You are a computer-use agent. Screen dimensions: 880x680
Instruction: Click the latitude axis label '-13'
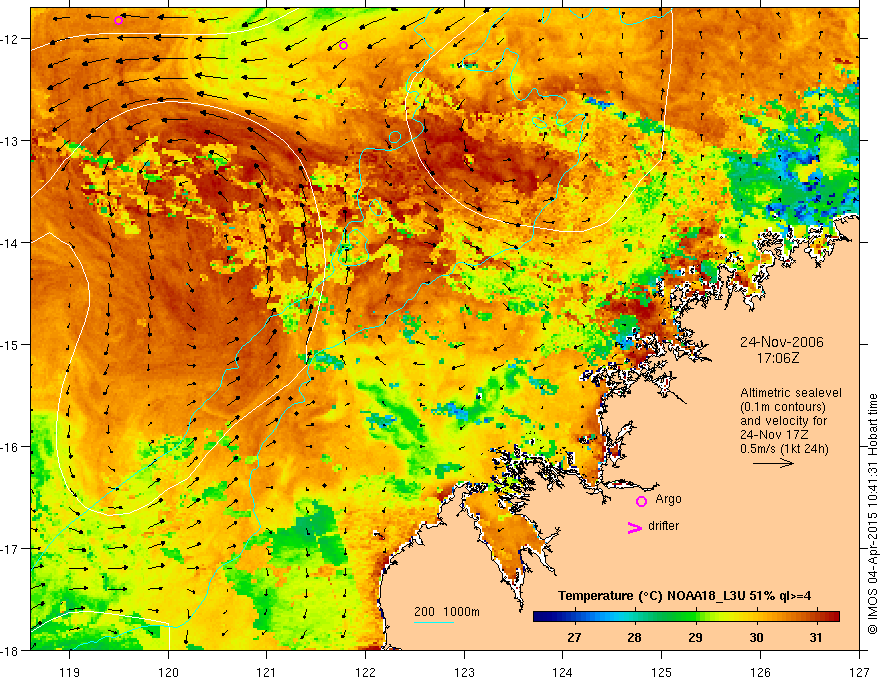point(10,141)
